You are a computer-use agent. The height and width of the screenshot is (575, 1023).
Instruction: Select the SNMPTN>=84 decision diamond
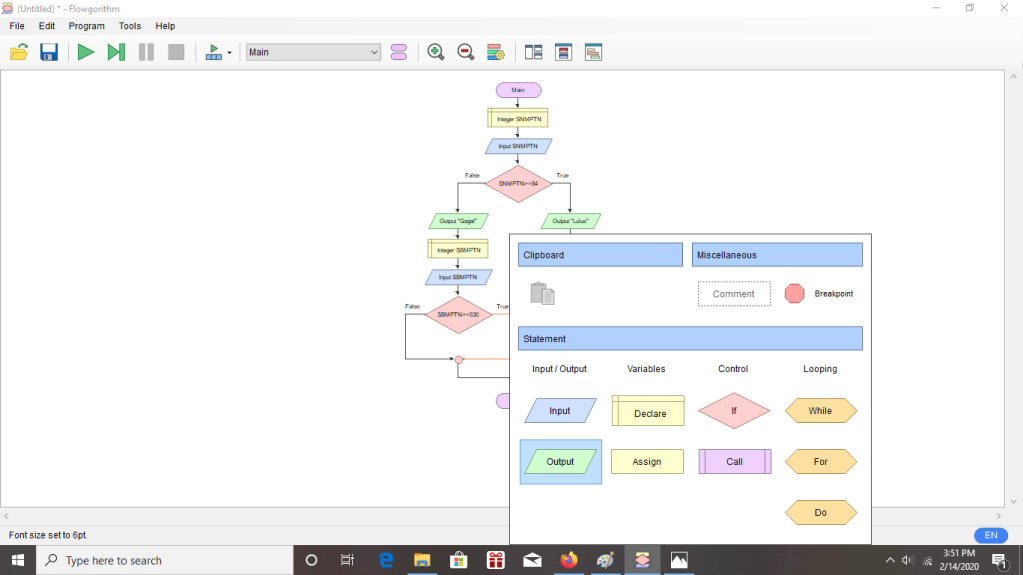(518, 183)
